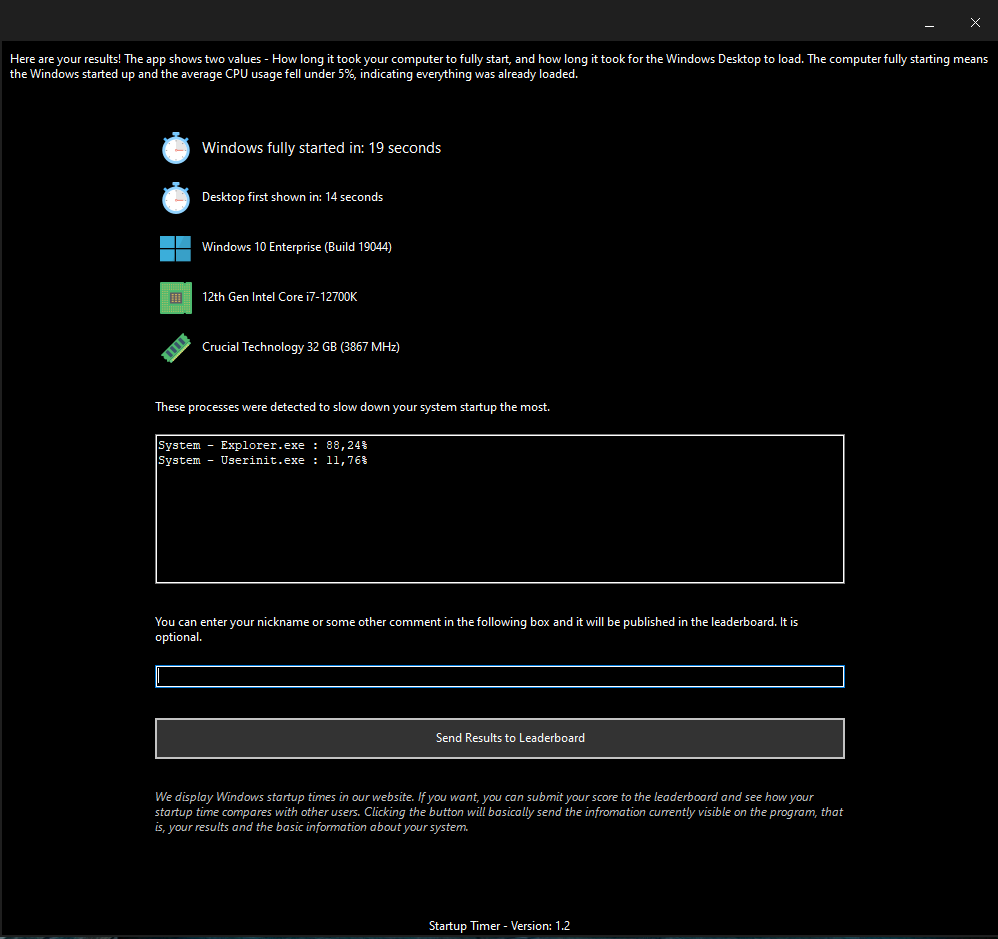Viewport: 998px width, 939px height.
Task: Select the Userinit.exe 11,76% process line
Action: click(x=263, y=460)
